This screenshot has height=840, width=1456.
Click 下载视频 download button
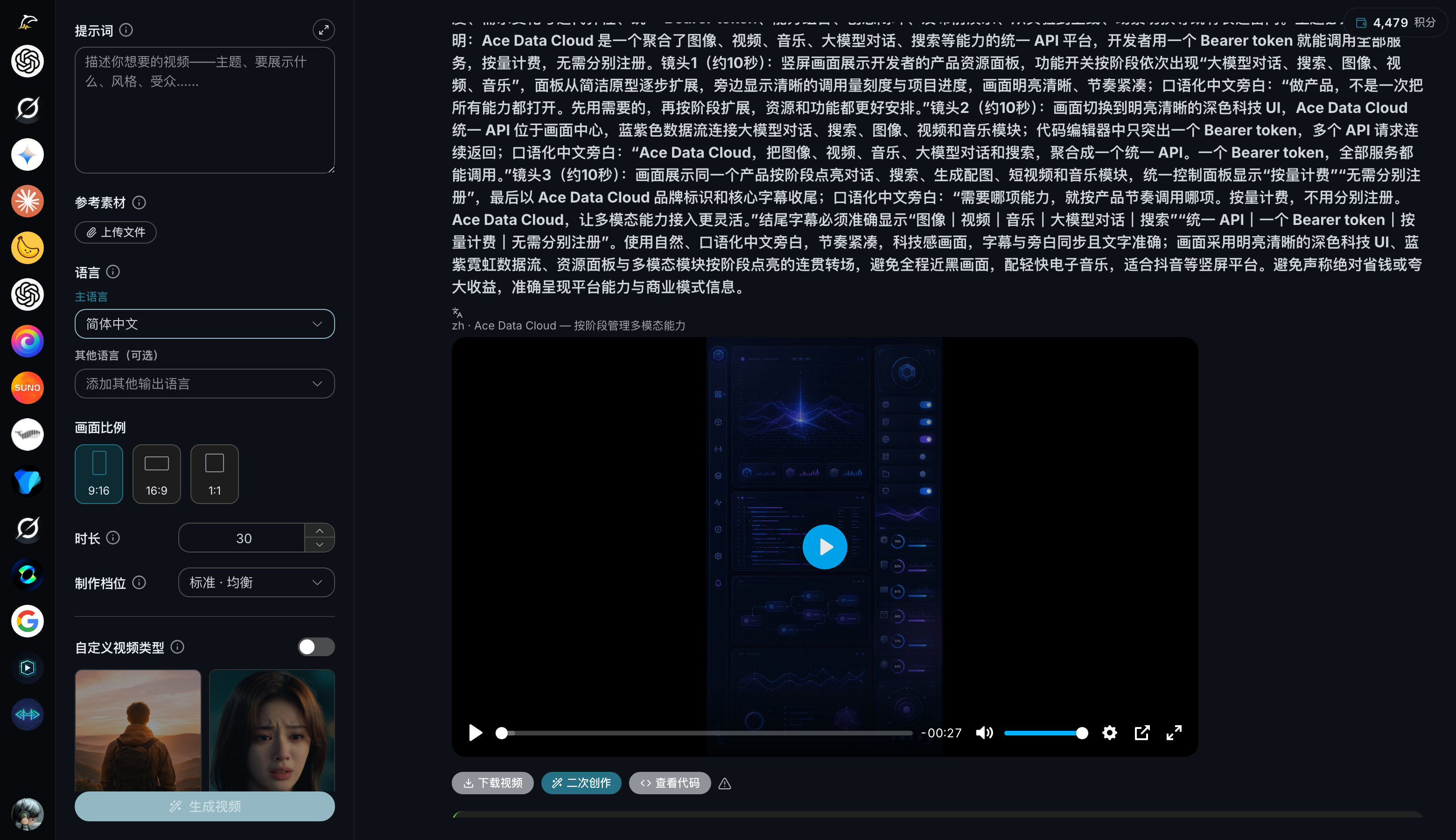493,783
